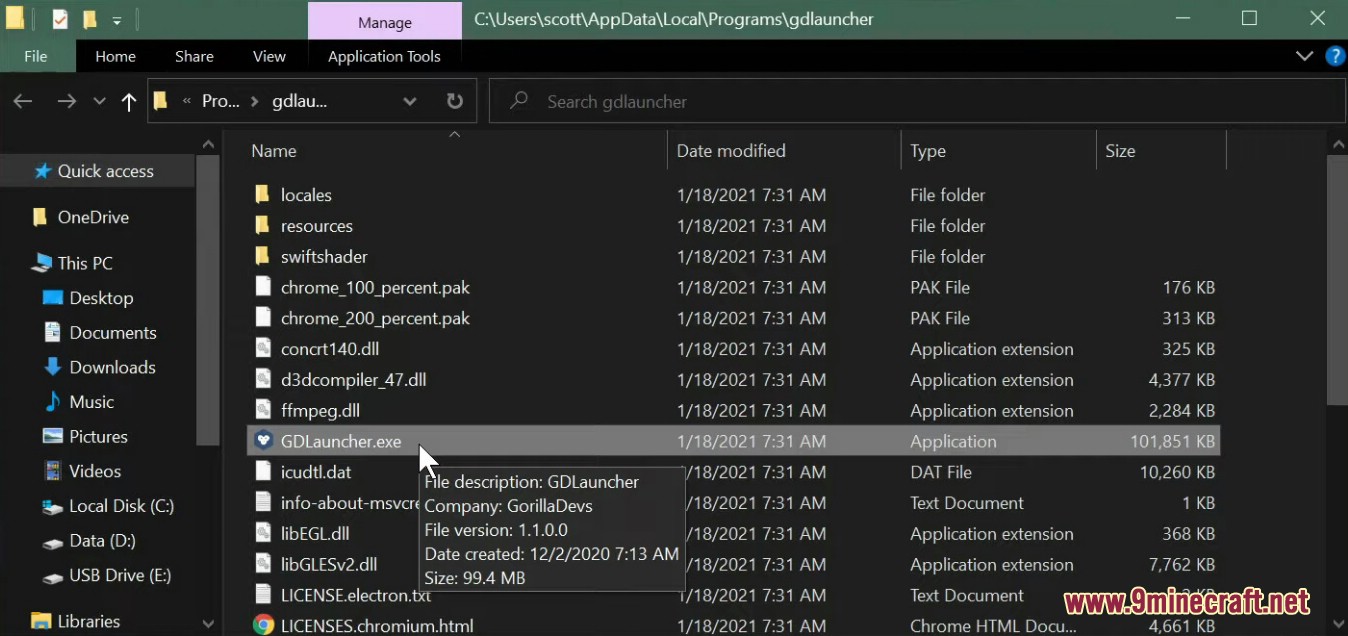Go up one folder level
The height and width of the screenshot is (636, 1348).
coord(128,101)
